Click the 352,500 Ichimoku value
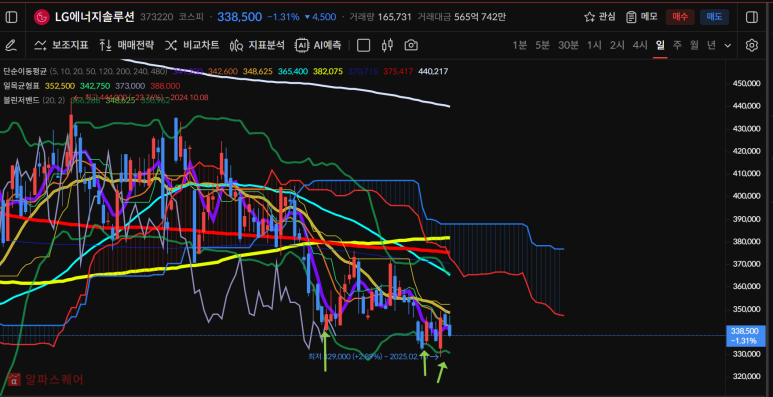 tap(60, 85)
